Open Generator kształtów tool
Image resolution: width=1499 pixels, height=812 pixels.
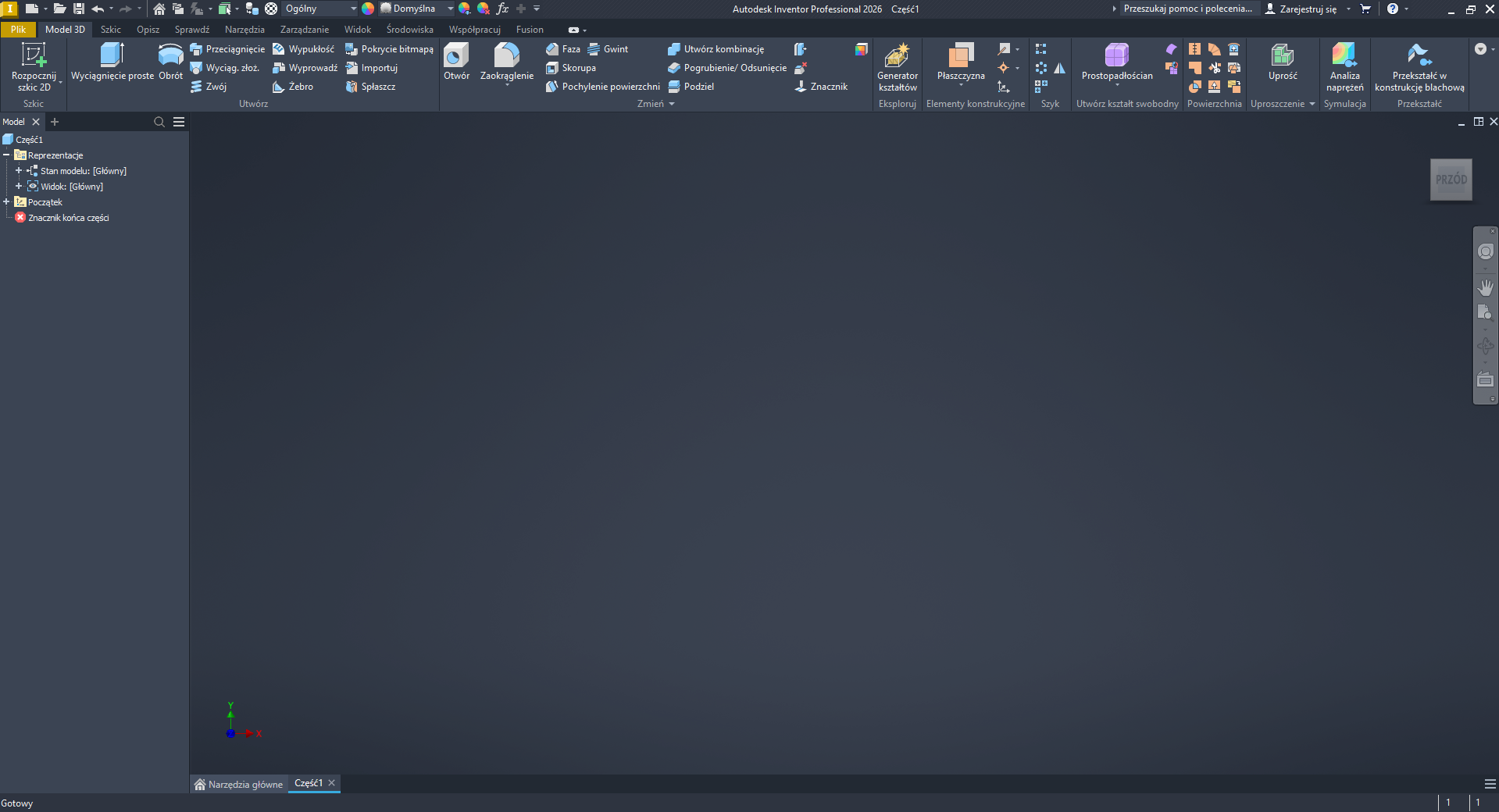(x=897, y=55)
